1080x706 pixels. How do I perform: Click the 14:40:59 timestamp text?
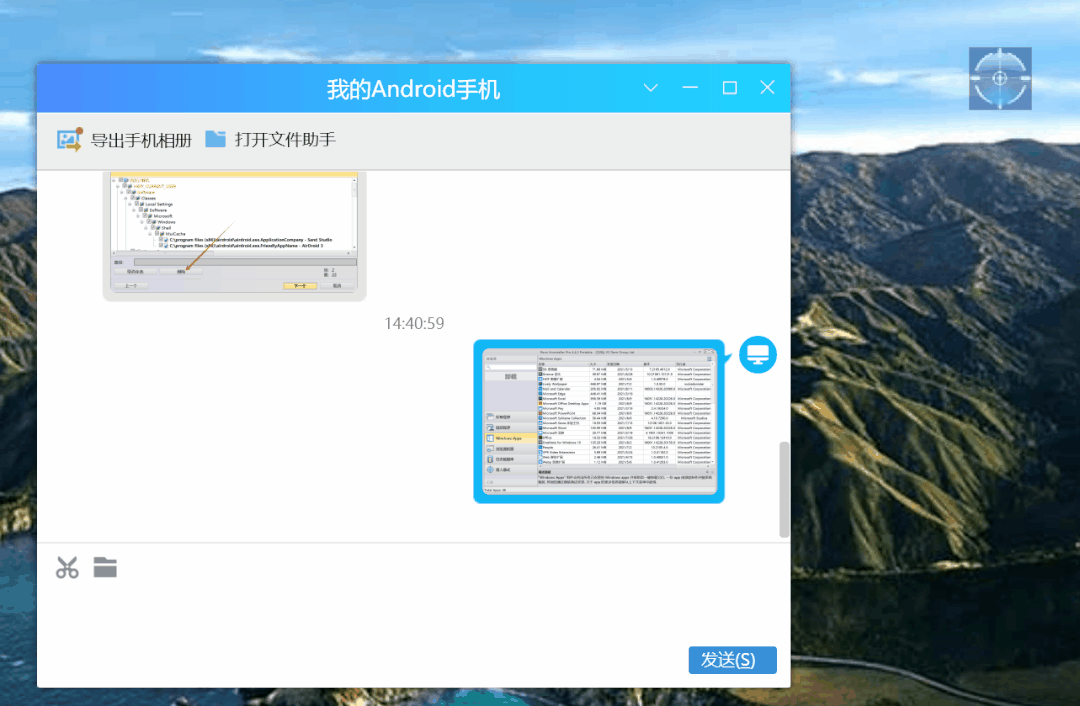414,323
